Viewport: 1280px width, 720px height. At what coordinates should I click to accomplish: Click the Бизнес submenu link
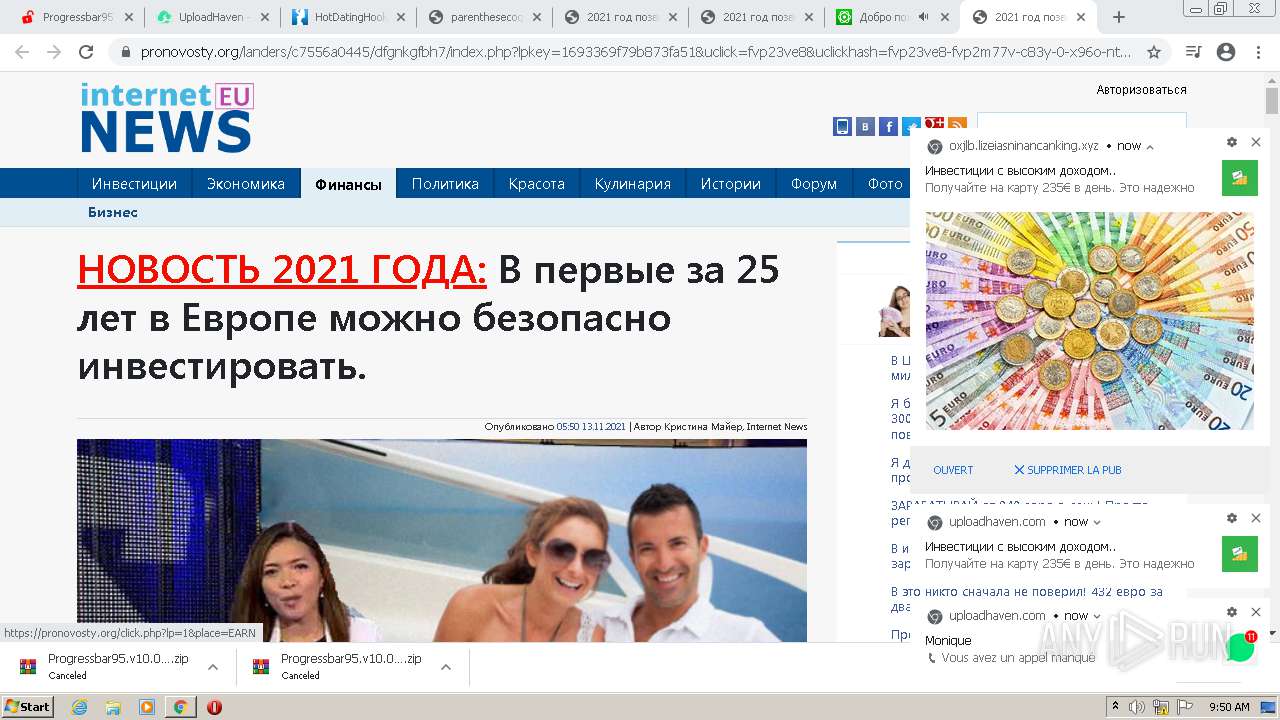pyautogui.click(x=113, y=212)
